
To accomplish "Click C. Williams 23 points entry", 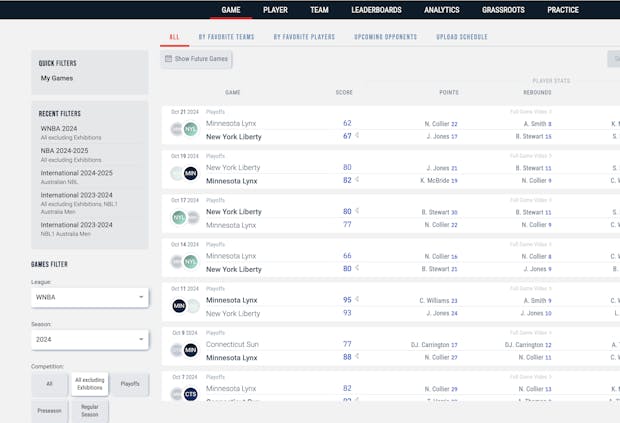I will (x=438, y=301).
